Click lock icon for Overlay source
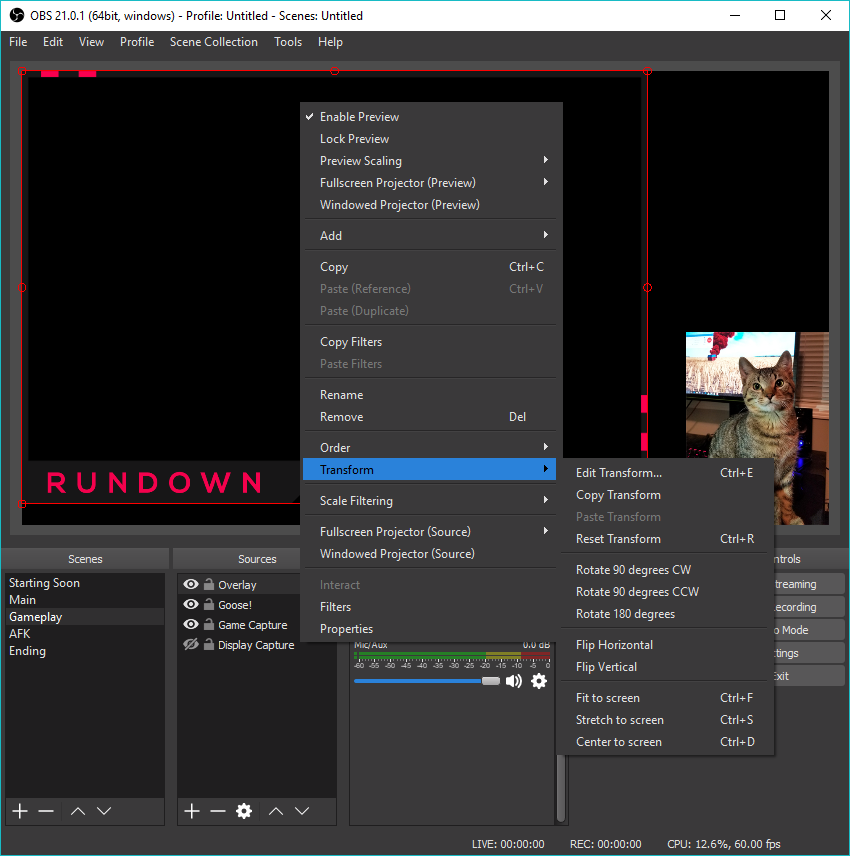This screenshot has height=856, width=850. (x=209, y=584)
